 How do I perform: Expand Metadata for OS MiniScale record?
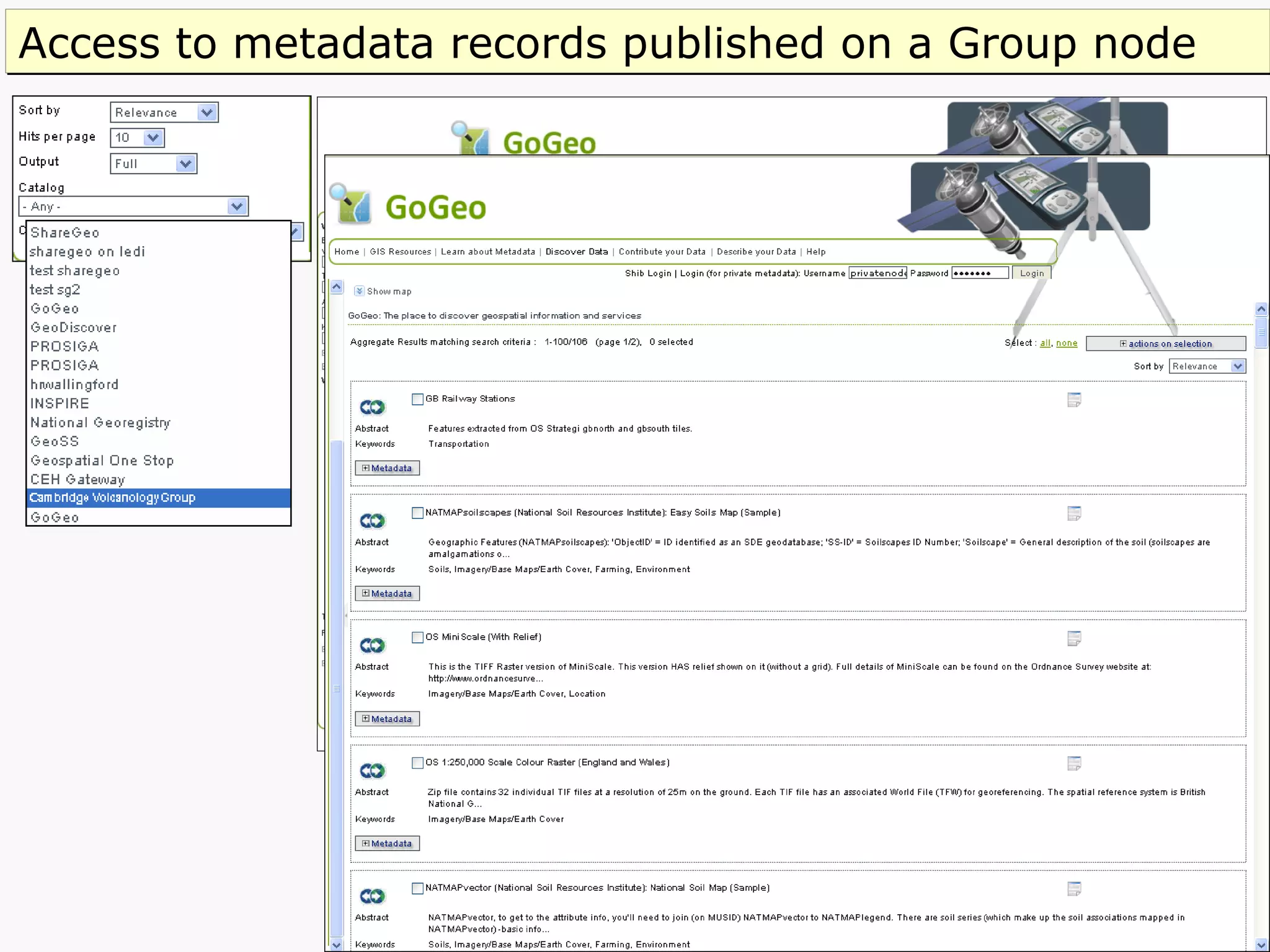(387, 719)
